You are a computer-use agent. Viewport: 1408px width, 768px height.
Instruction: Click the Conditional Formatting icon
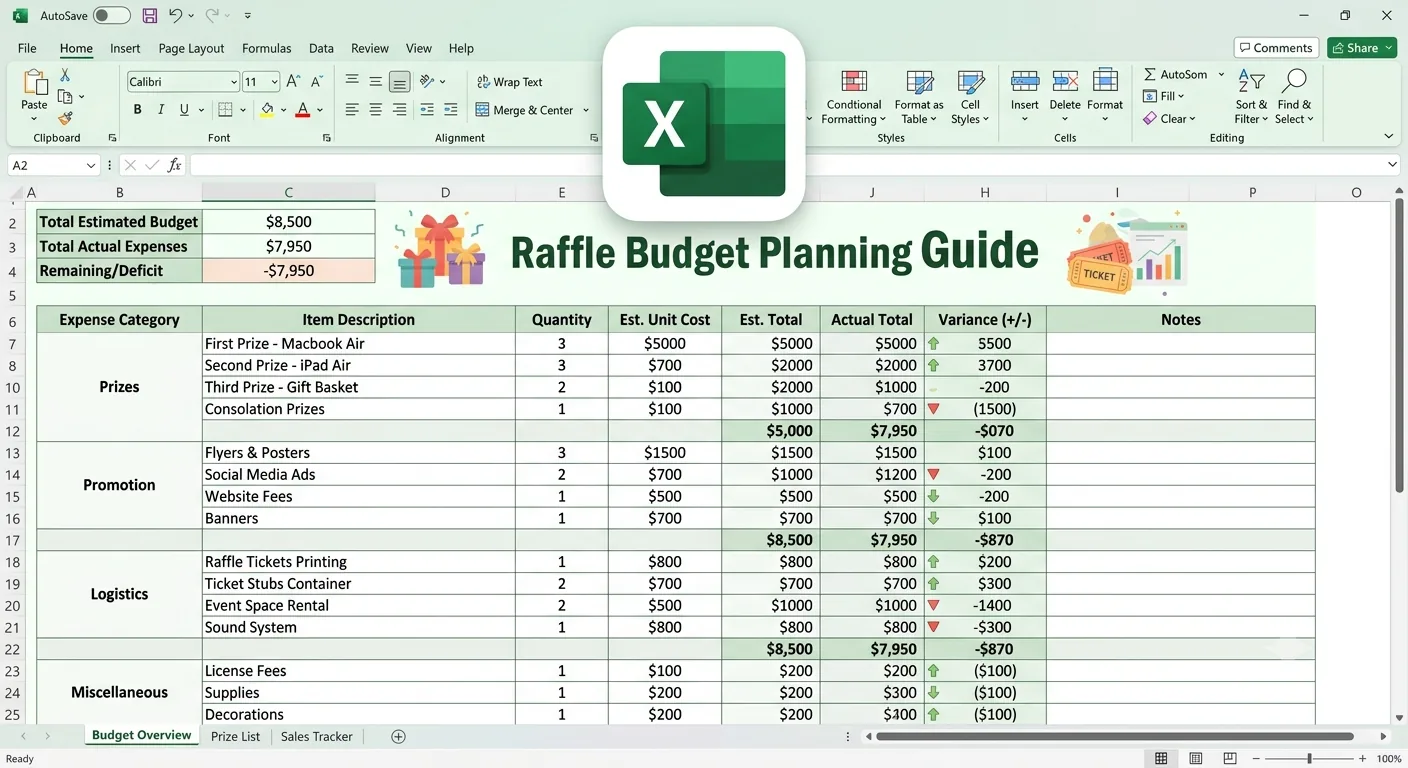tap(854, 82)
